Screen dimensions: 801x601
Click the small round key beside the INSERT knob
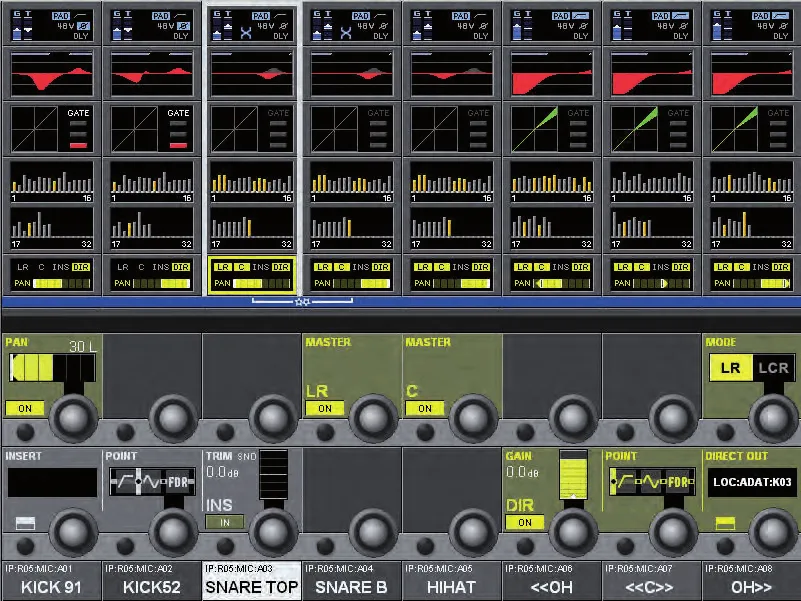pyautogui.click(x=25, y=546)
